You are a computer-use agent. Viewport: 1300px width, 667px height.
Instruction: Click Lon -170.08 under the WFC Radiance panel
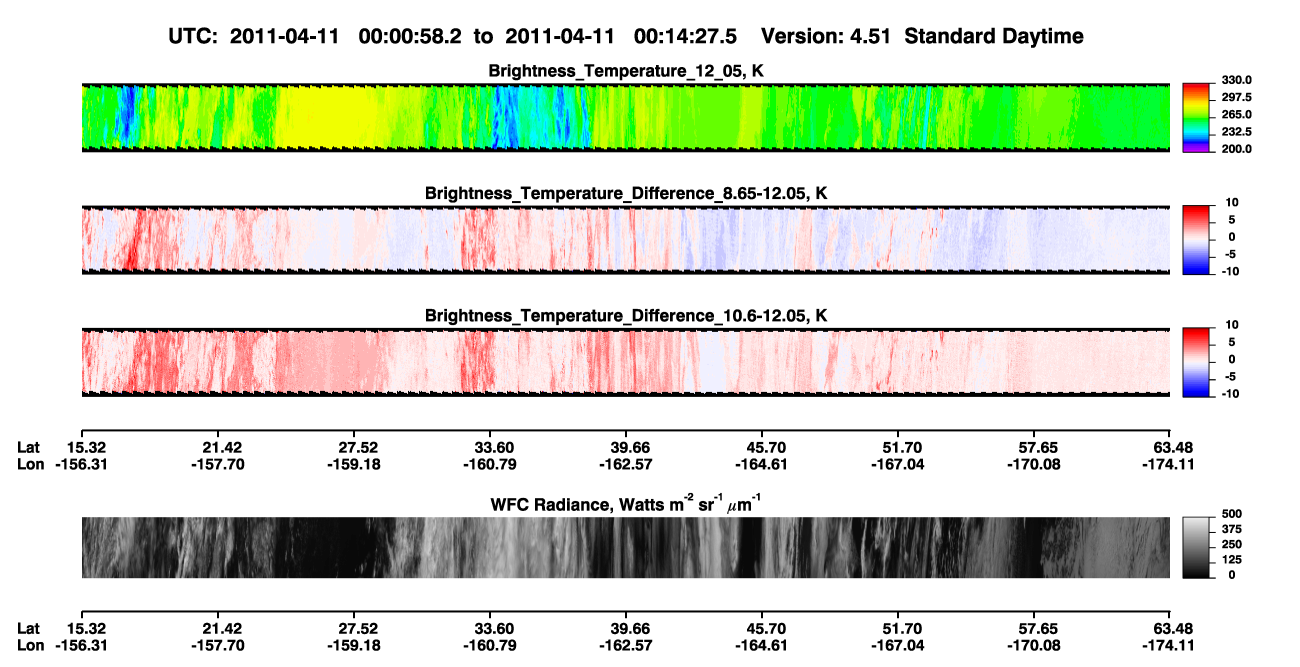(1034, 646)
